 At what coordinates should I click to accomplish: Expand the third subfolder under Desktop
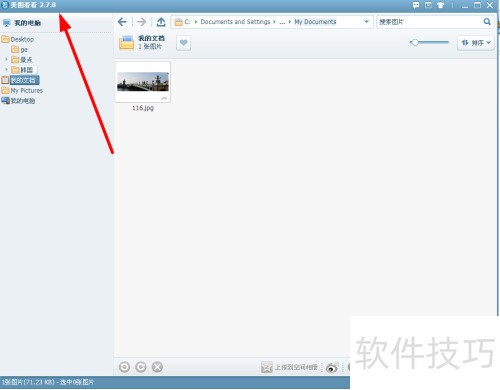6,69
